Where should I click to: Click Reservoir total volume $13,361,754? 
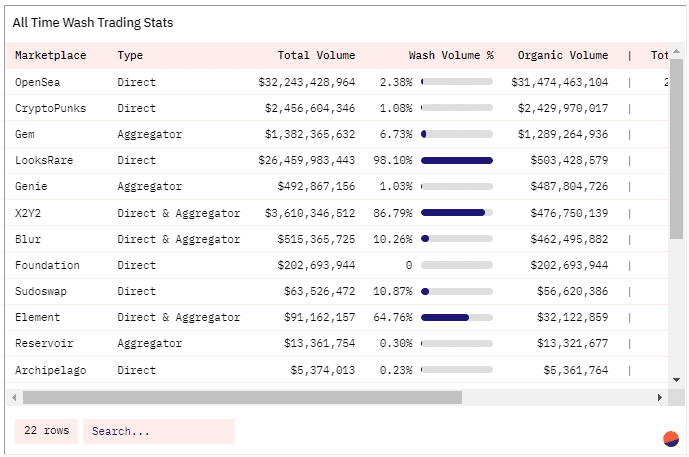(319, 343)
